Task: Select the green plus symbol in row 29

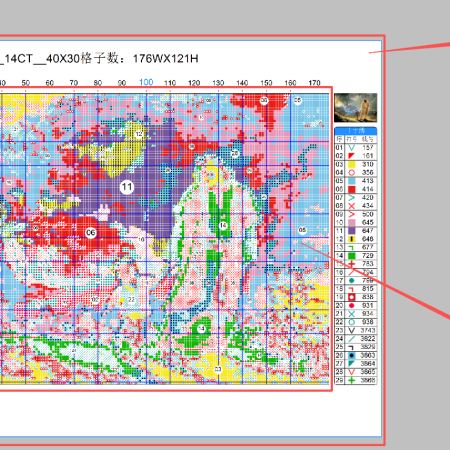Action: pos(351,380)
